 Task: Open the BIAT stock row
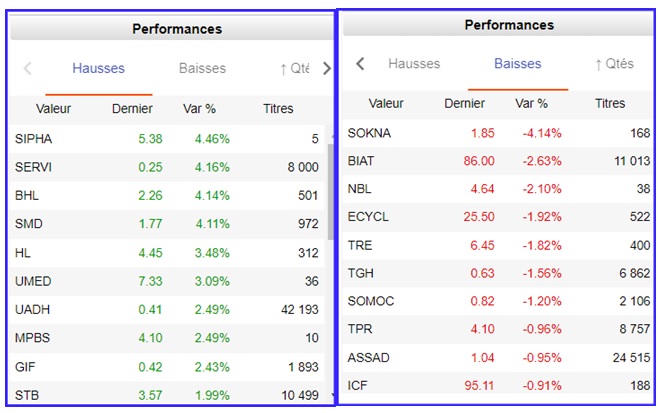coord(362,161)
